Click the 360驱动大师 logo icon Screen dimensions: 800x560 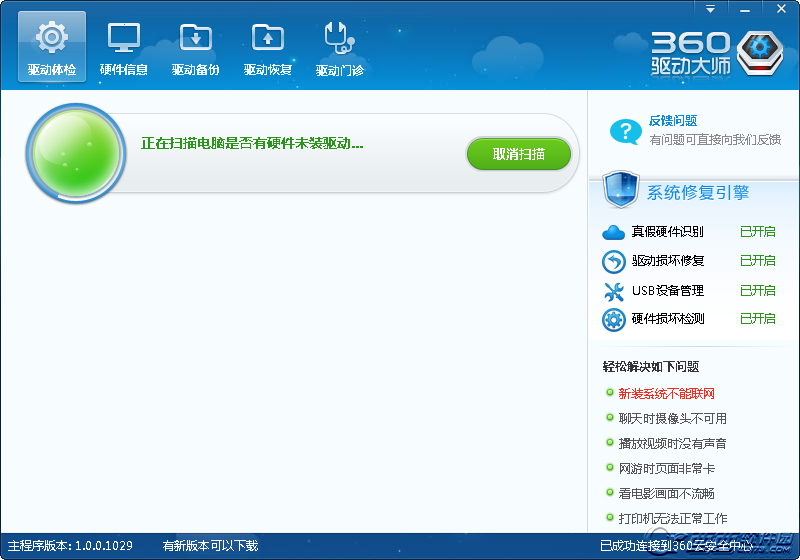click(x=760, y=54)
